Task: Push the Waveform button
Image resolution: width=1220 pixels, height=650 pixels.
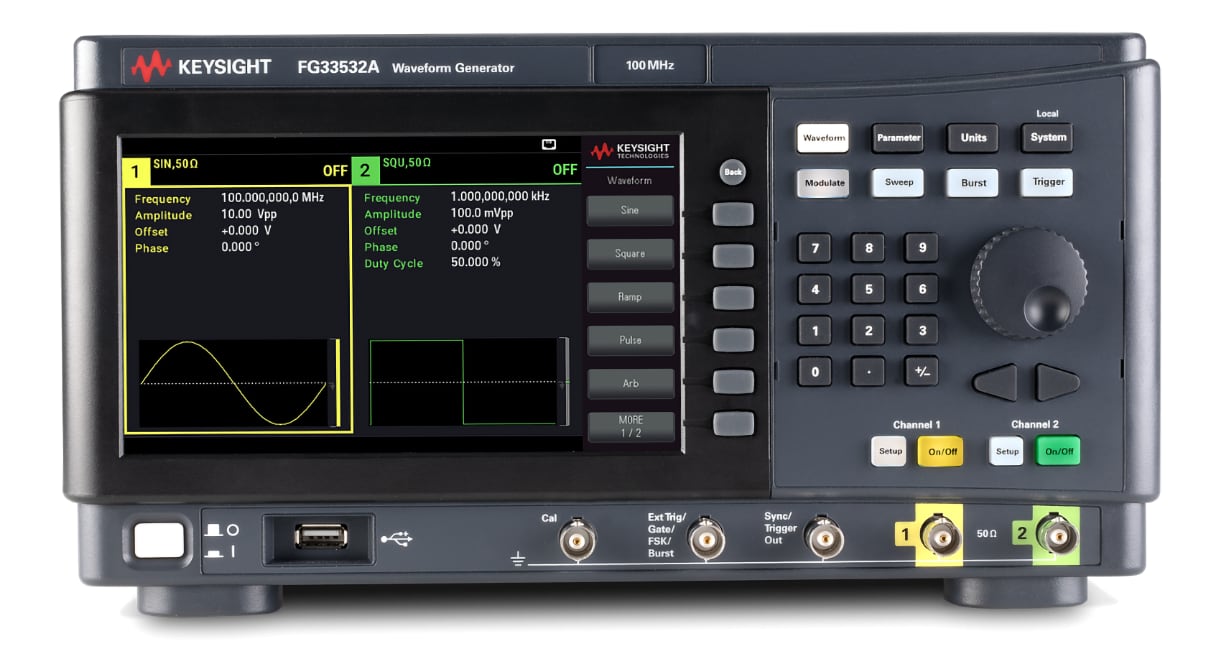Action: (823, 138)
